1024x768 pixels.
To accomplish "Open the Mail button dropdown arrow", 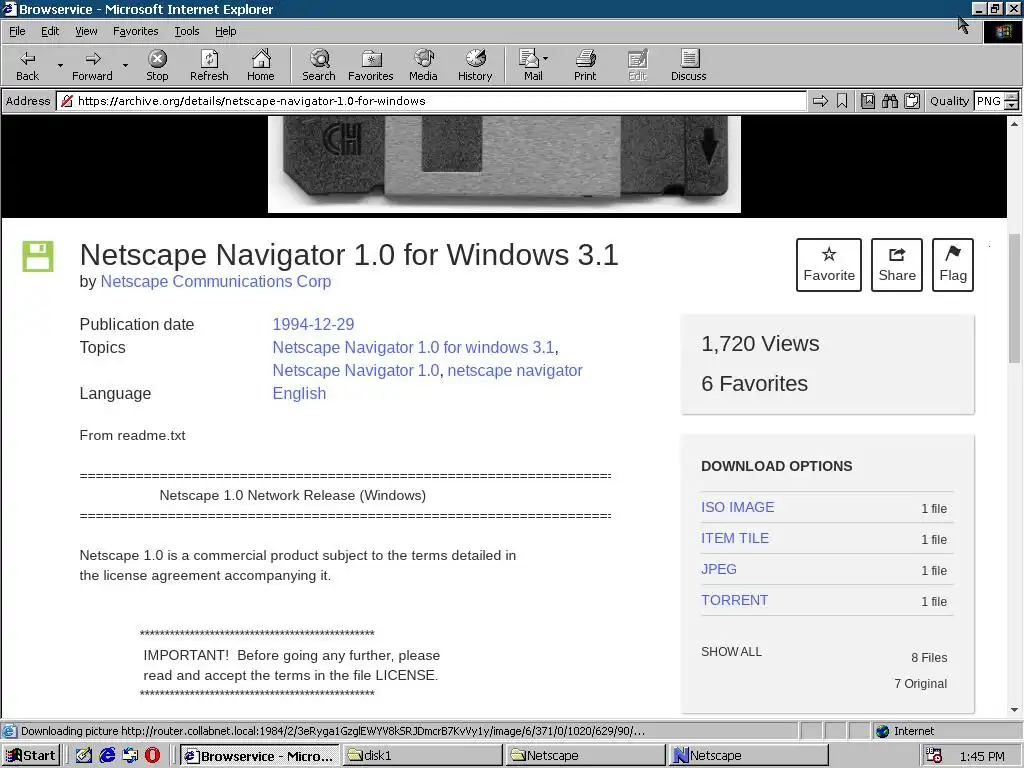I will point(546,58).
